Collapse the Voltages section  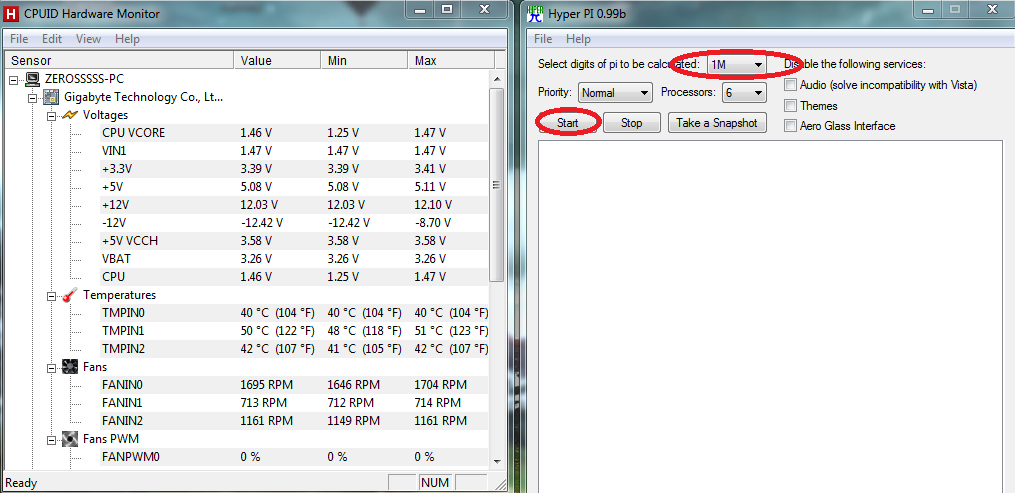52,116
